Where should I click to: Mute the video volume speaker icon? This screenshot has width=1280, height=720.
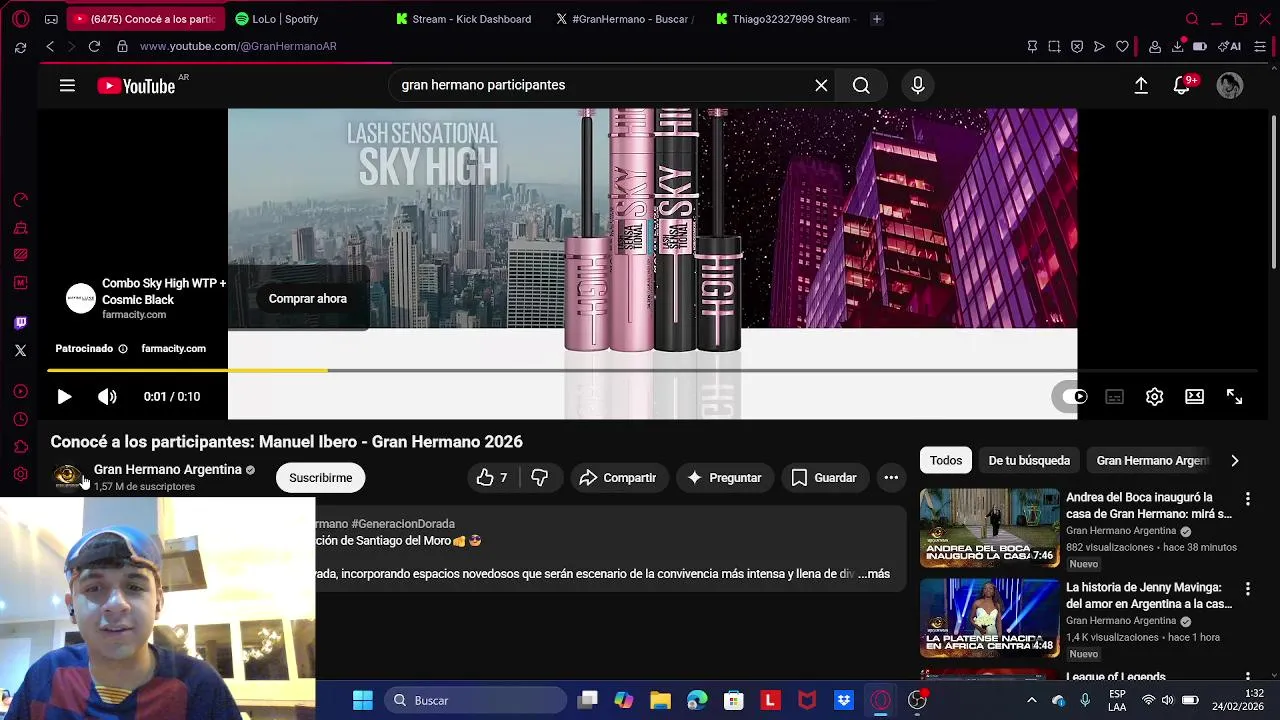107,397
